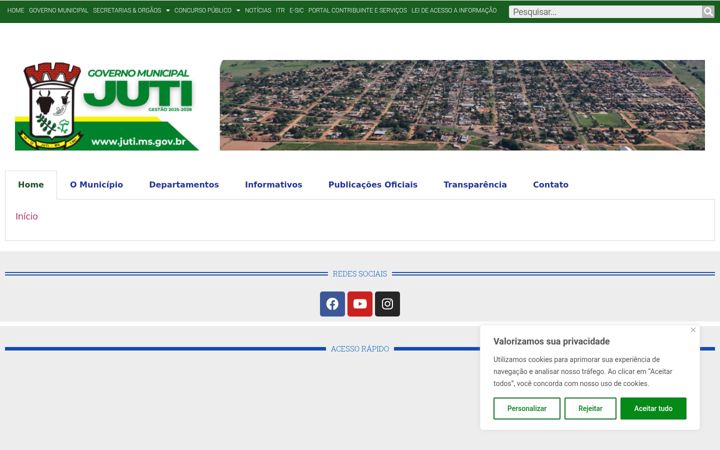Expand the Concurso Público dropdown arrow
The height and width of the screenshot is (450, 720).
(238, 10)
